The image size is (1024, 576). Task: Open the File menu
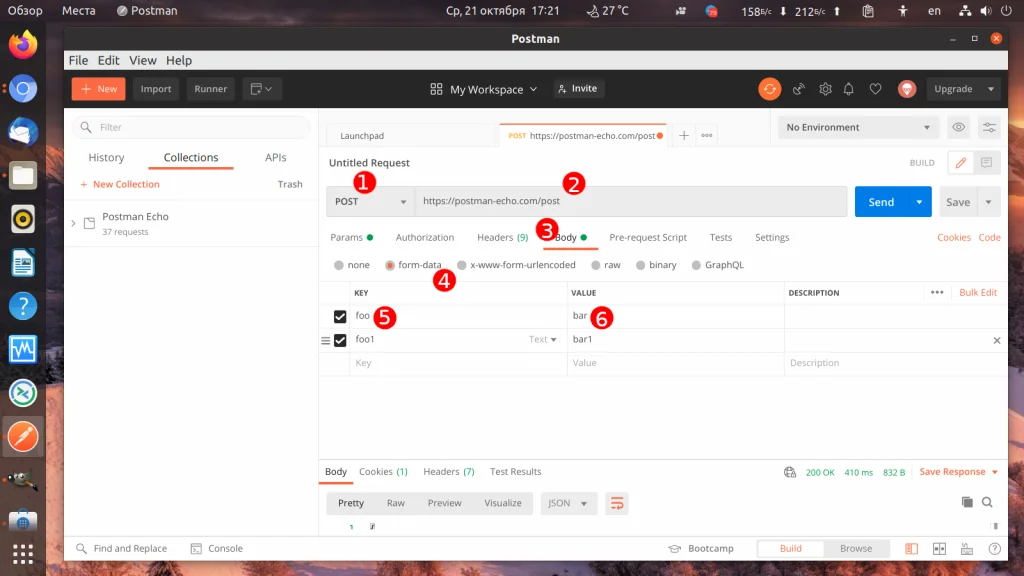(x=78, y=60)
